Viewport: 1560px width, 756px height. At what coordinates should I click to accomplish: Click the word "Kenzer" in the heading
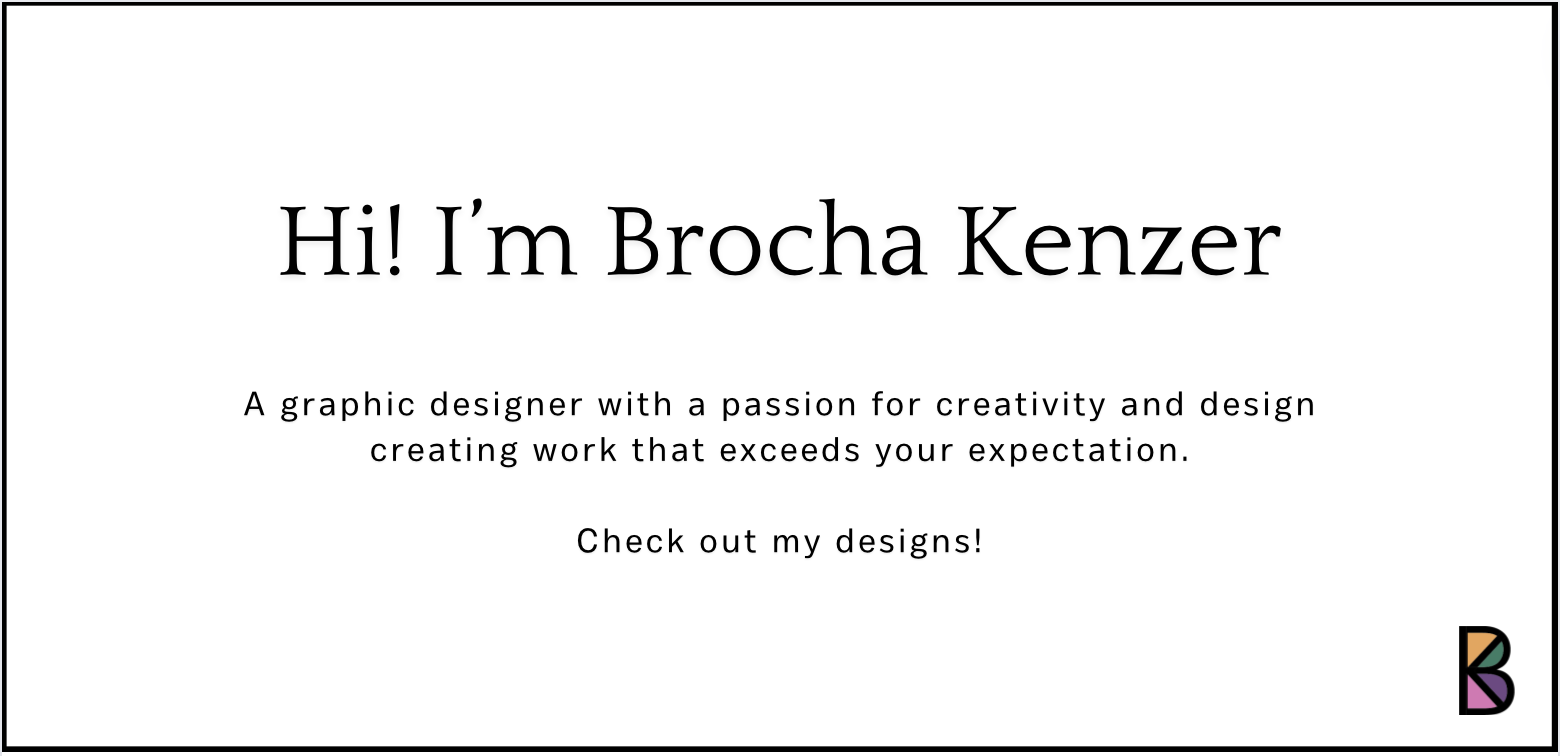tap(1118, 242)
